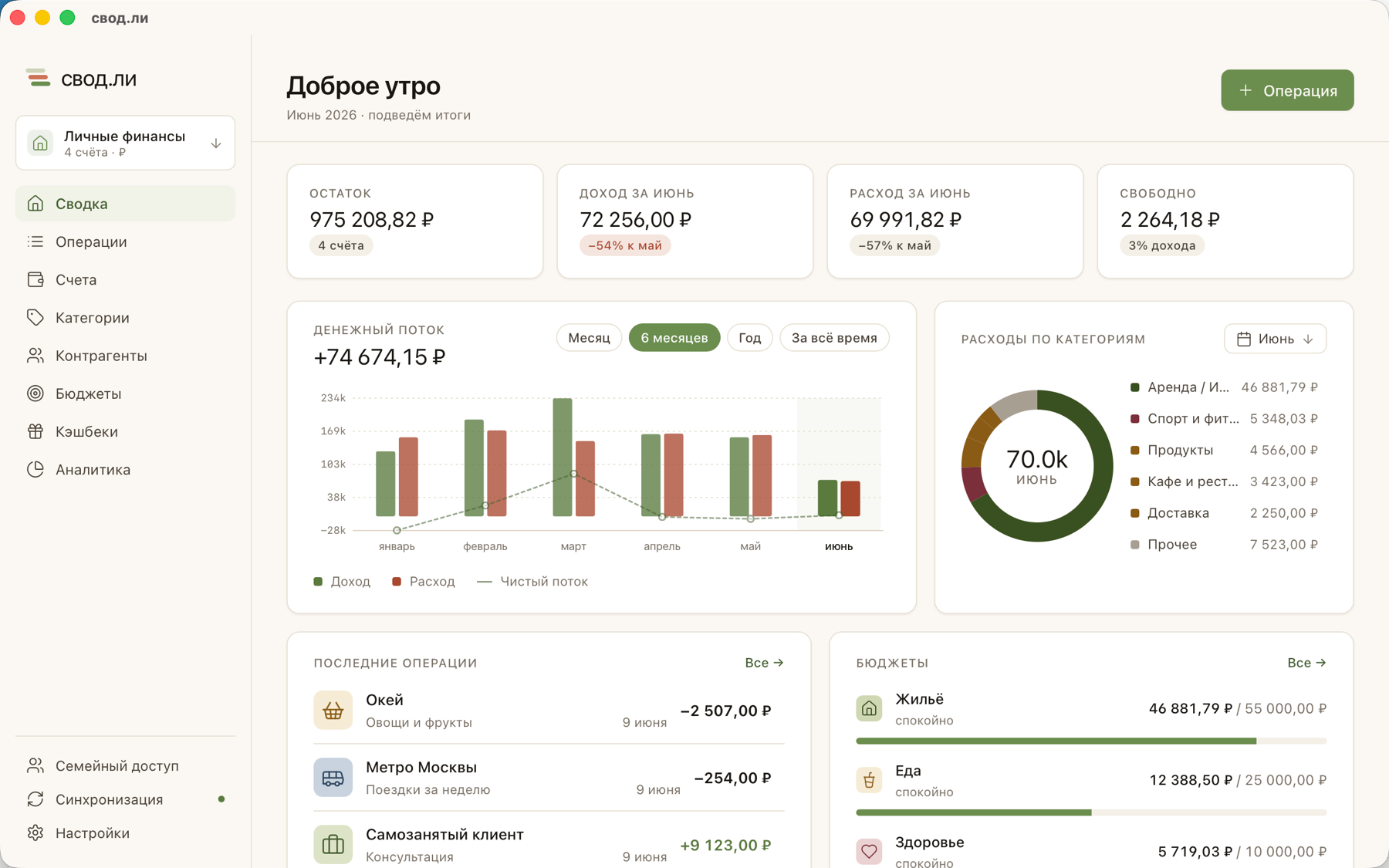Click the Метро Москвы bus icon

click(333, 777)
